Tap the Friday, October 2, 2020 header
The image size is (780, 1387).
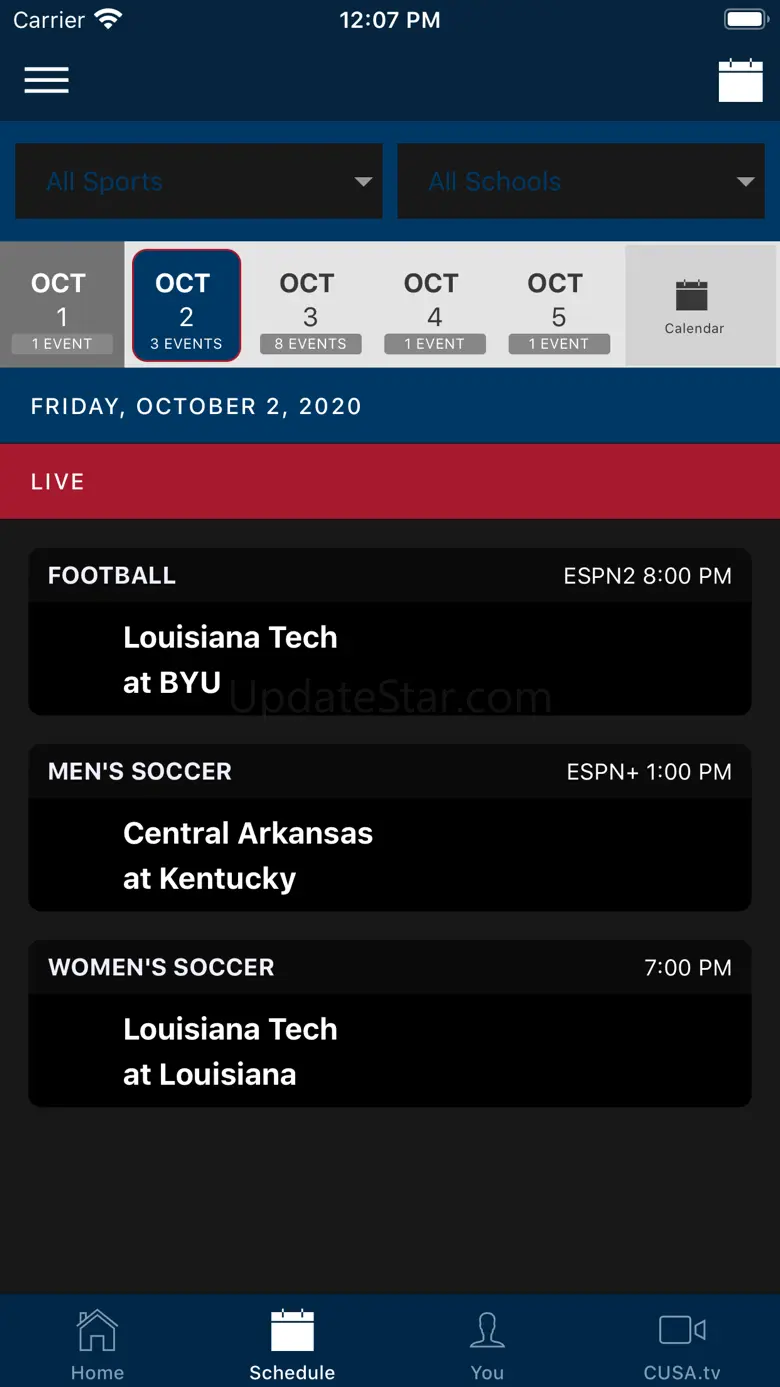click(x=390, y=406)
